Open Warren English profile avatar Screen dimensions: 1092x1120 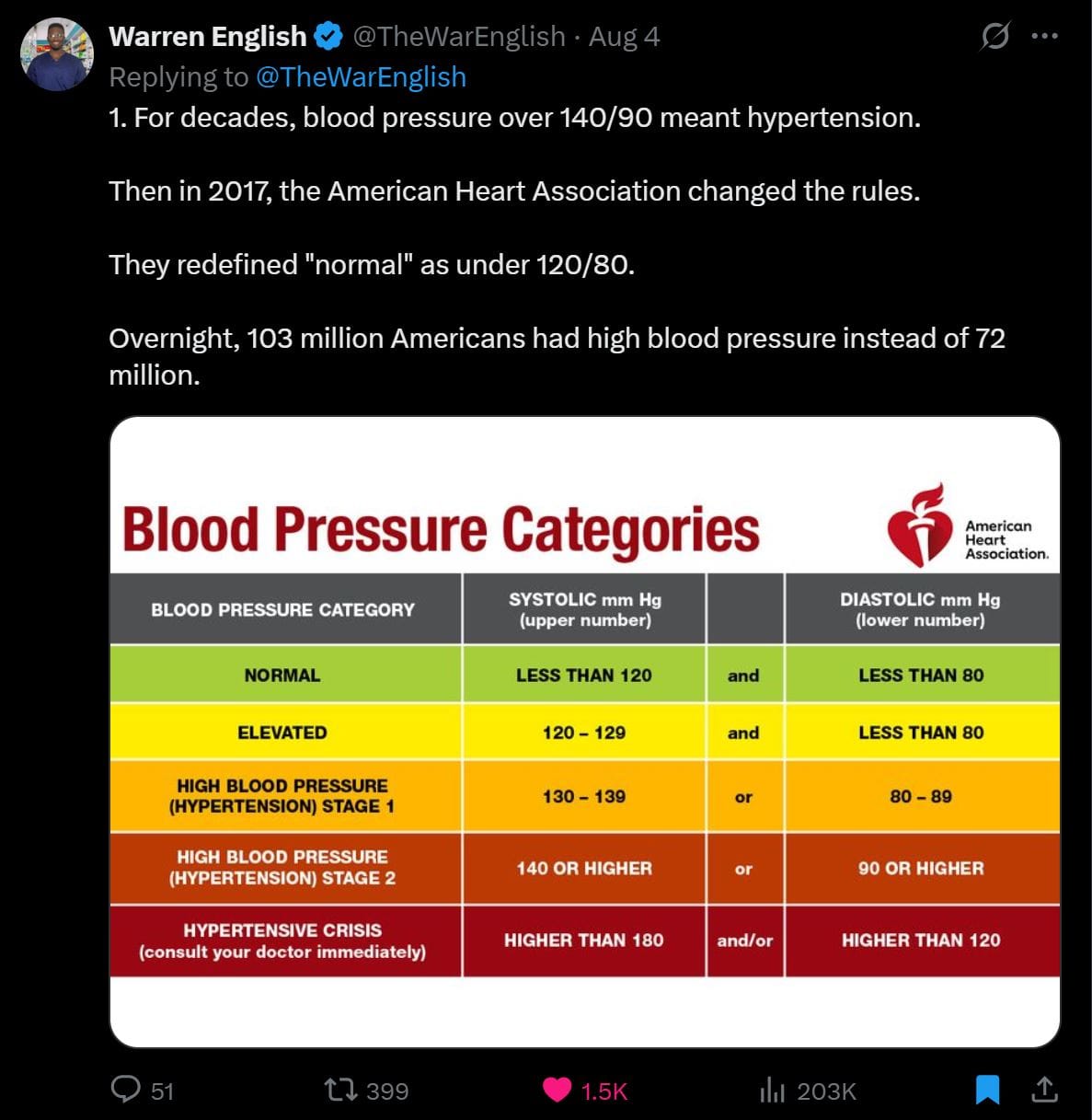[57, 54]
